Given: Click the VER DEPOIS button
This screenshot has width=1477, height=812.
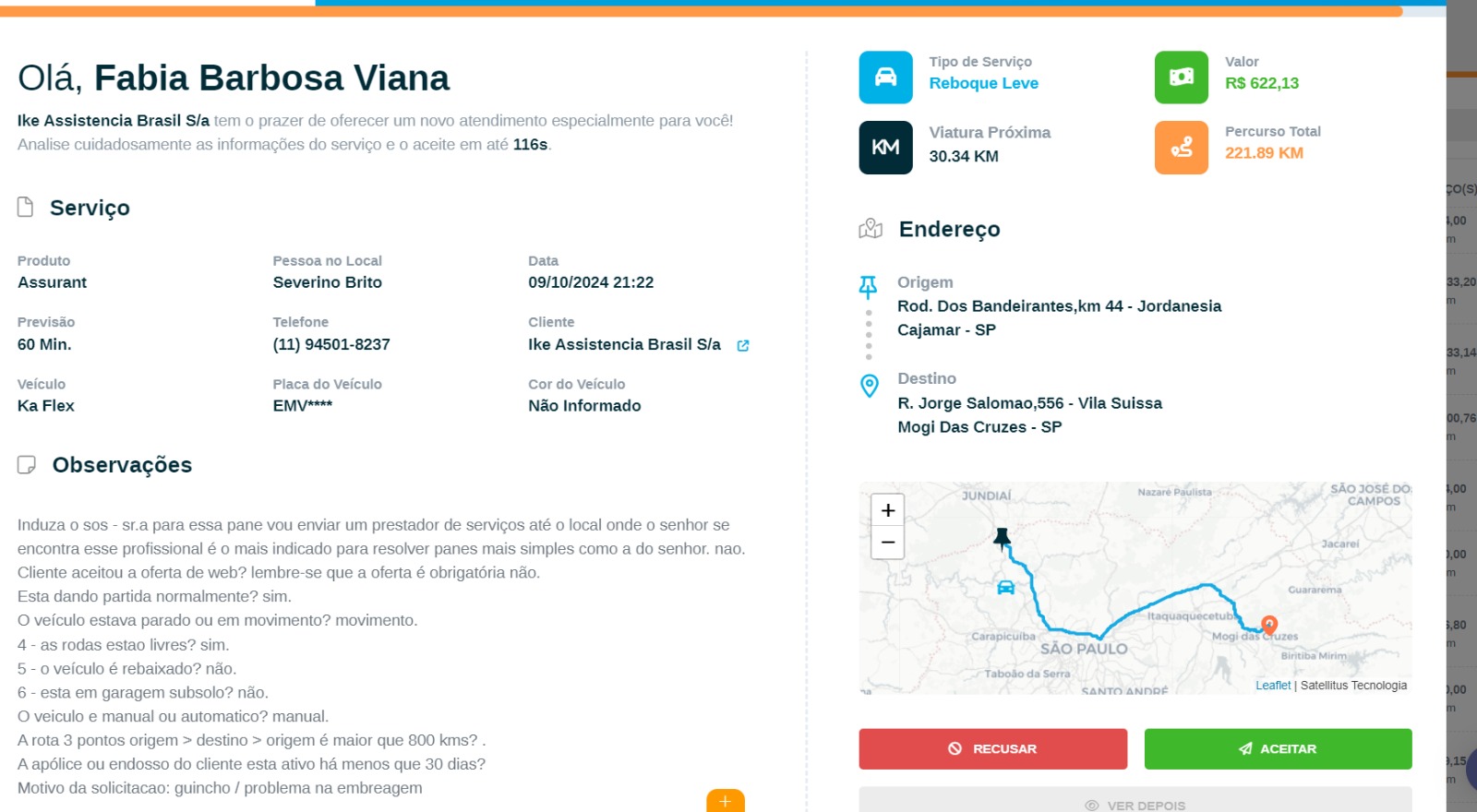Looking at the screenshot, I should point(1135,800).
